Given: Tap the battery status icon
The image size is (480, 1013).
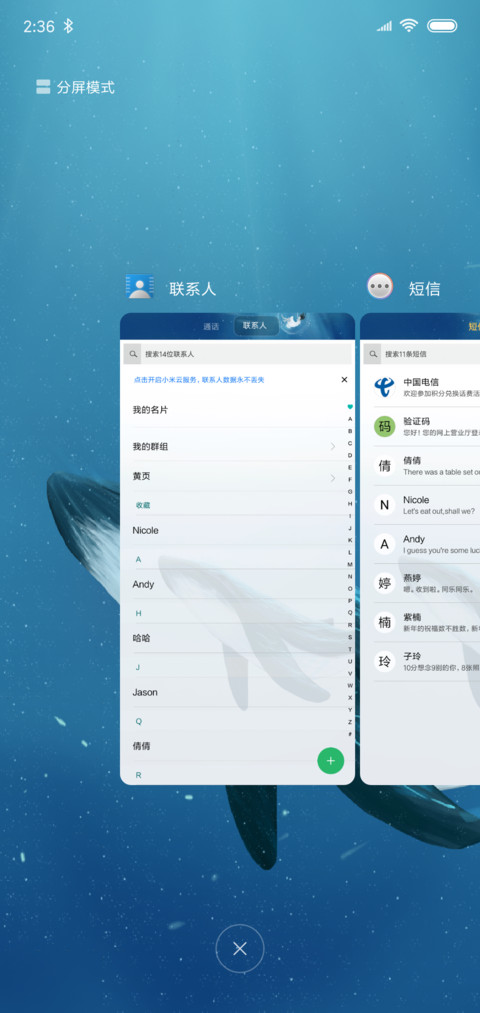Looking at the screenshot, I should tap(442, 26).
